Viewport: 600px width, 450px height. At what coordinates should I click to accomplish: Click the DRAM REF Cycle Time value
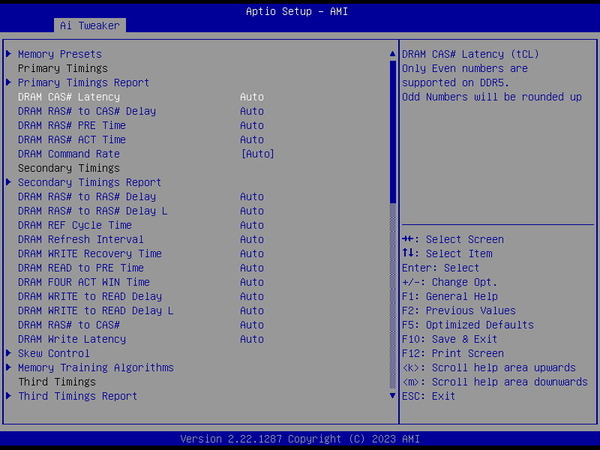[x=252, y=226]
